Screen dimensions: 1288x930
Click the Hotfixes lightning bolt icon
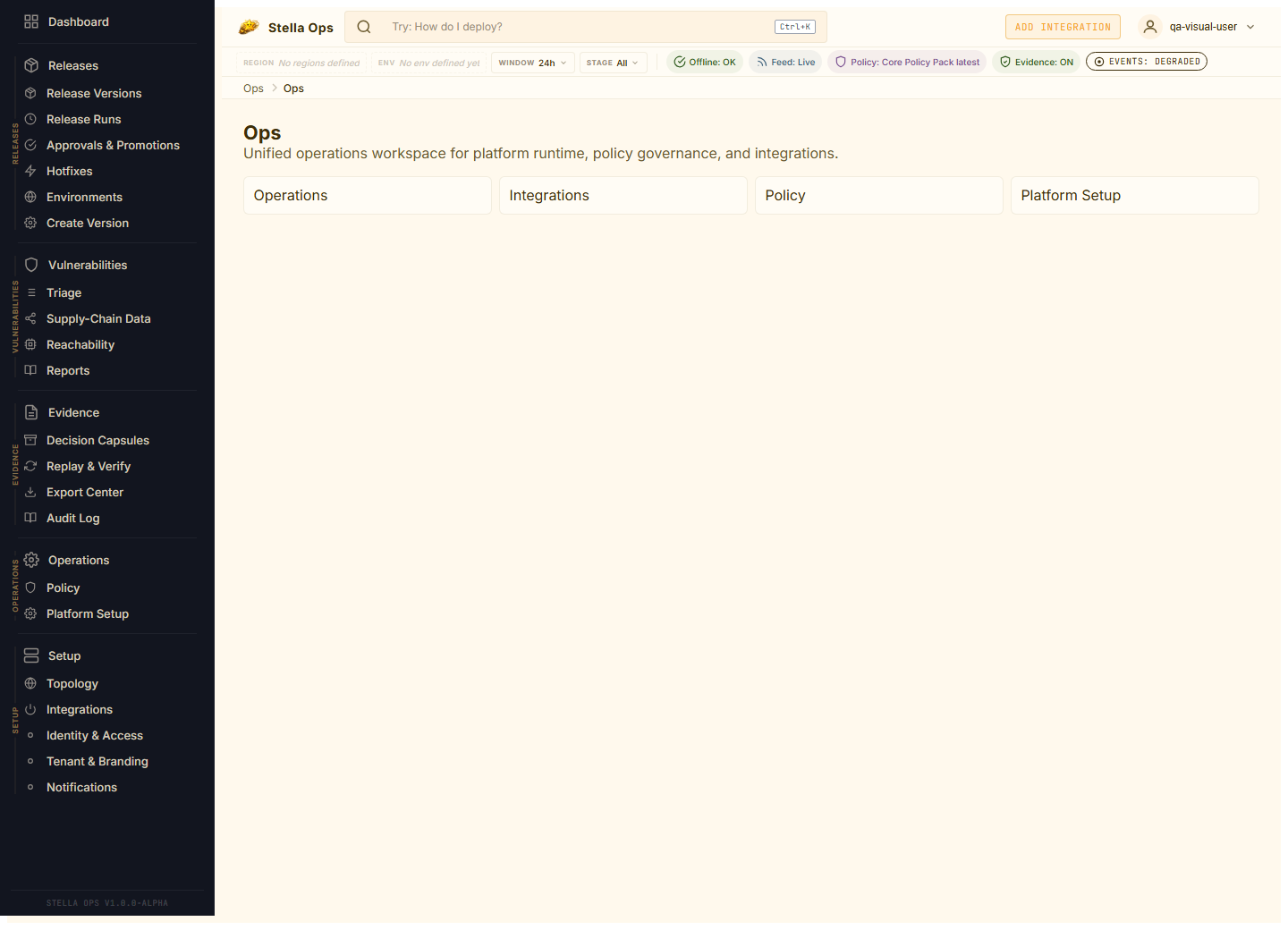coord(30,171)
